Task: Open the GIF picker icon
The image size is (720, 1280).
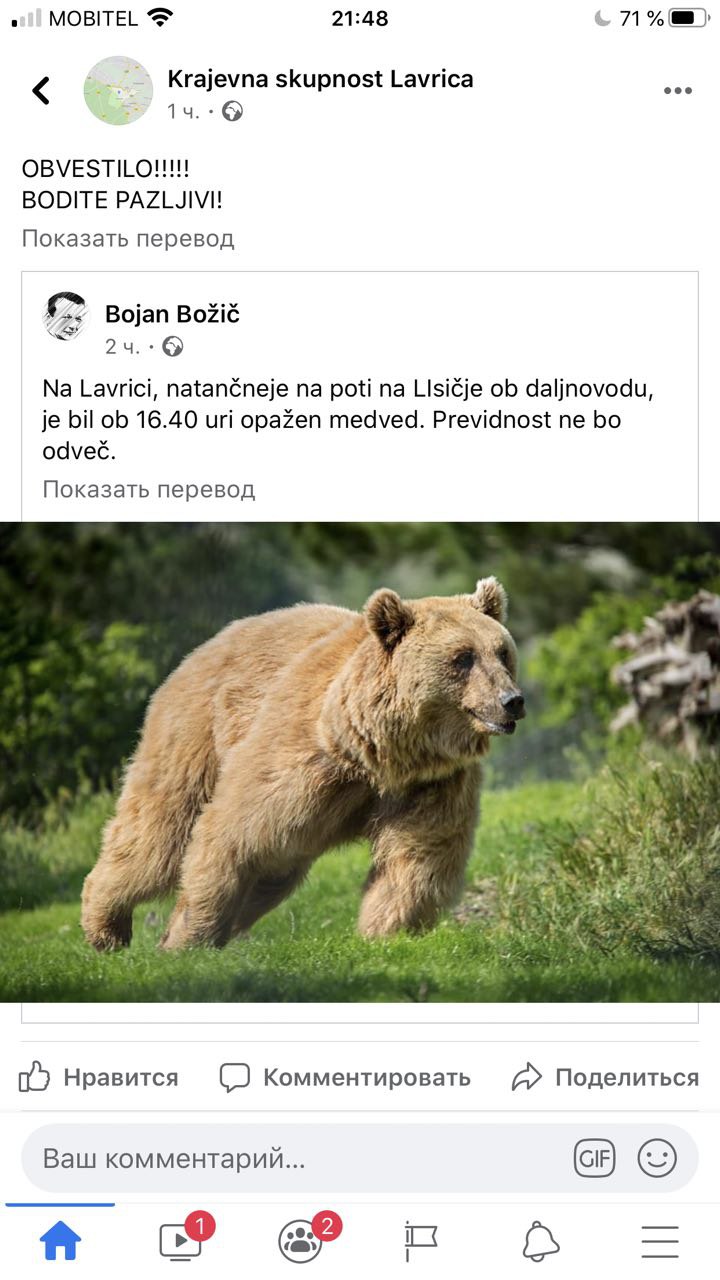Action: click(x=594, y=1159)
